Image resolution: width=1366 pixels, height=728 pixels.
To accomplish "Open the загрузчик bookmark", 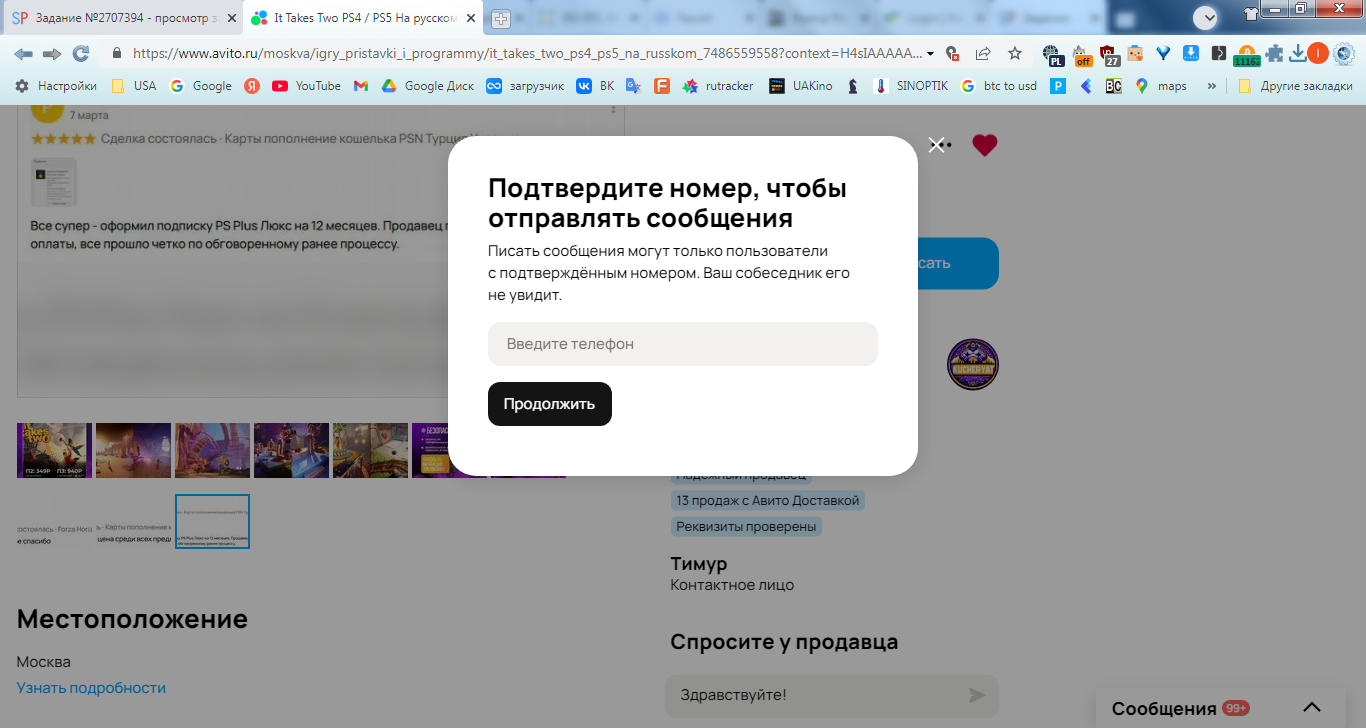I will pos(525,86).
